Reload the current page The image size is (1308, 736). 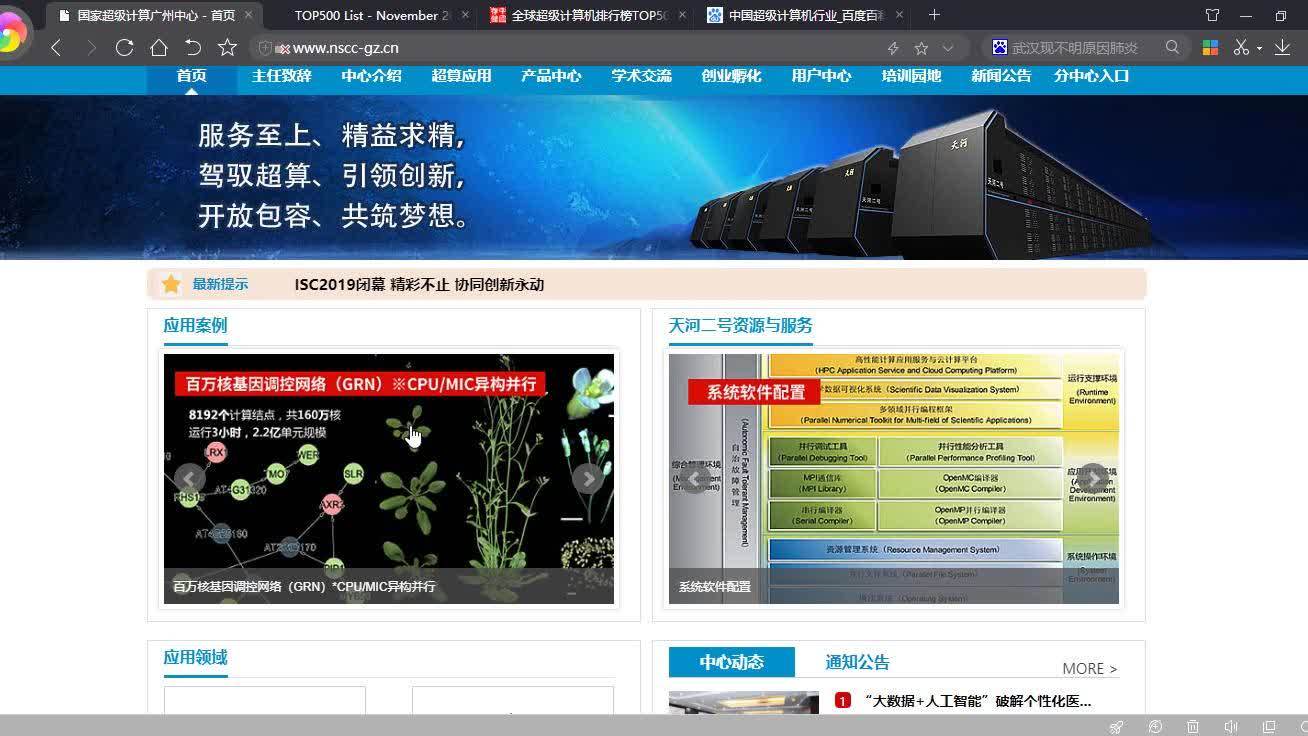[x=123, y=47]
